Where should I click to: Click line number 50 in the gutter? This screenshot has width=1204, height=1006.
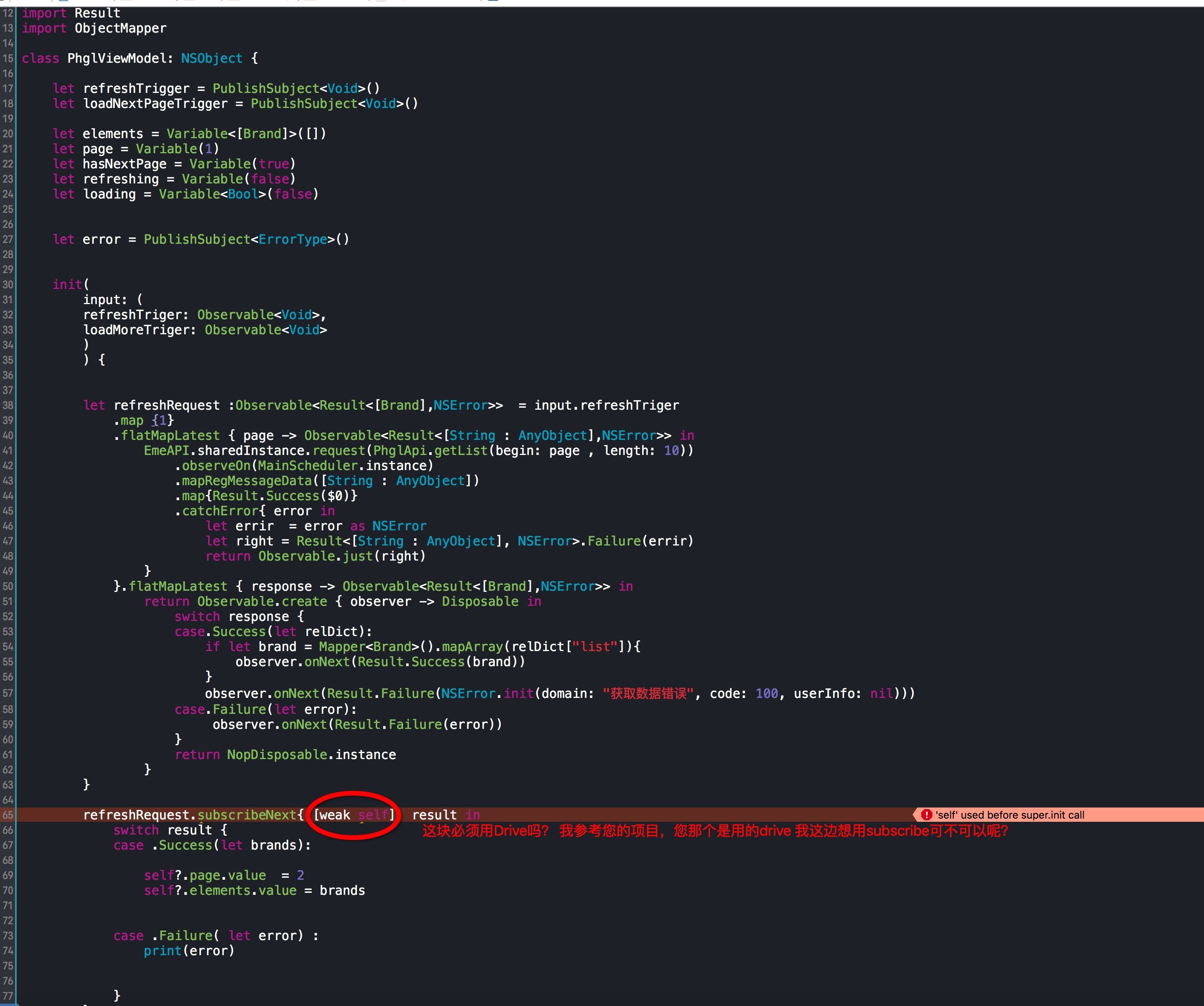coord(8,586)
